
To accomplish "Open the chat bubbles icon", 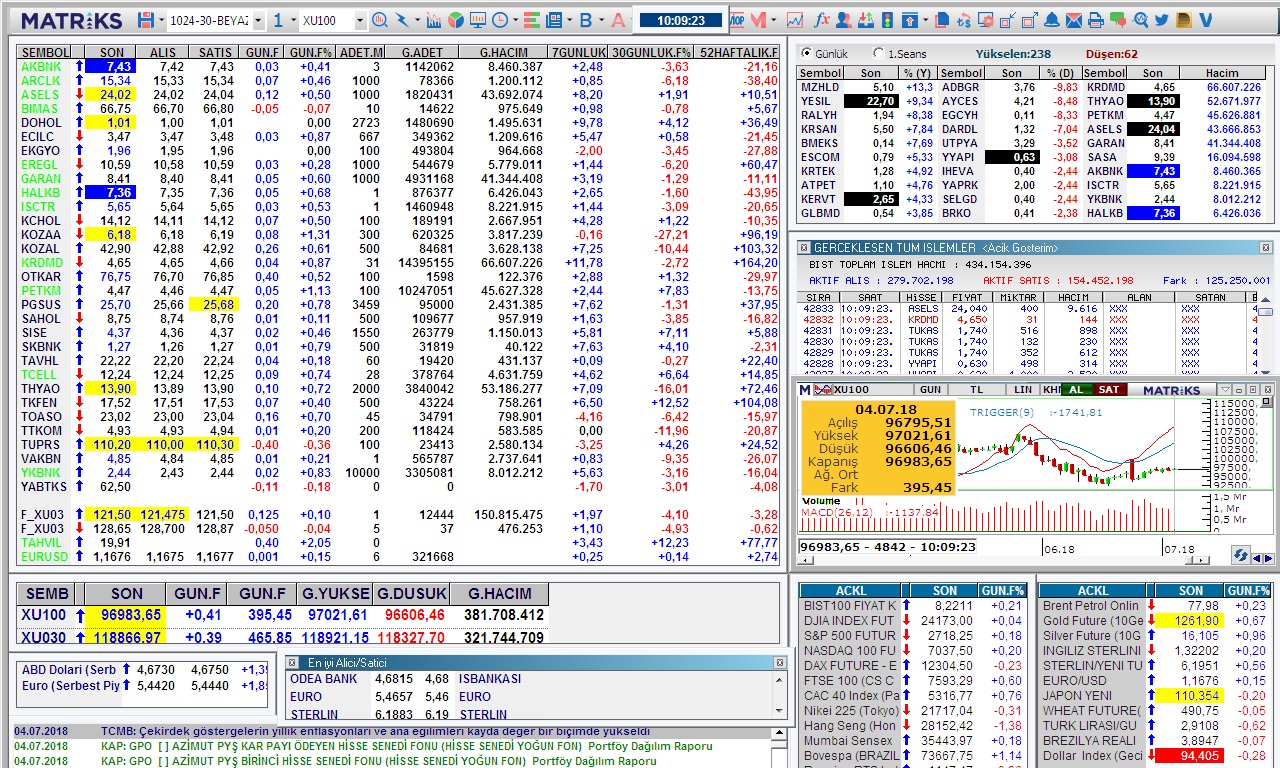I will click(x=1117, y=20).
